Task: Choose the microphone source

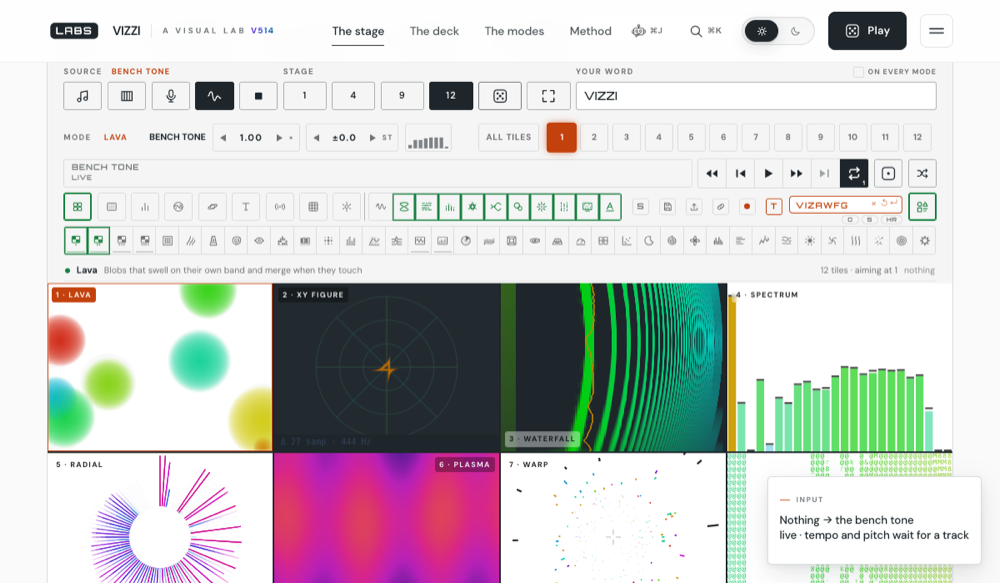Action: [170, 96]
